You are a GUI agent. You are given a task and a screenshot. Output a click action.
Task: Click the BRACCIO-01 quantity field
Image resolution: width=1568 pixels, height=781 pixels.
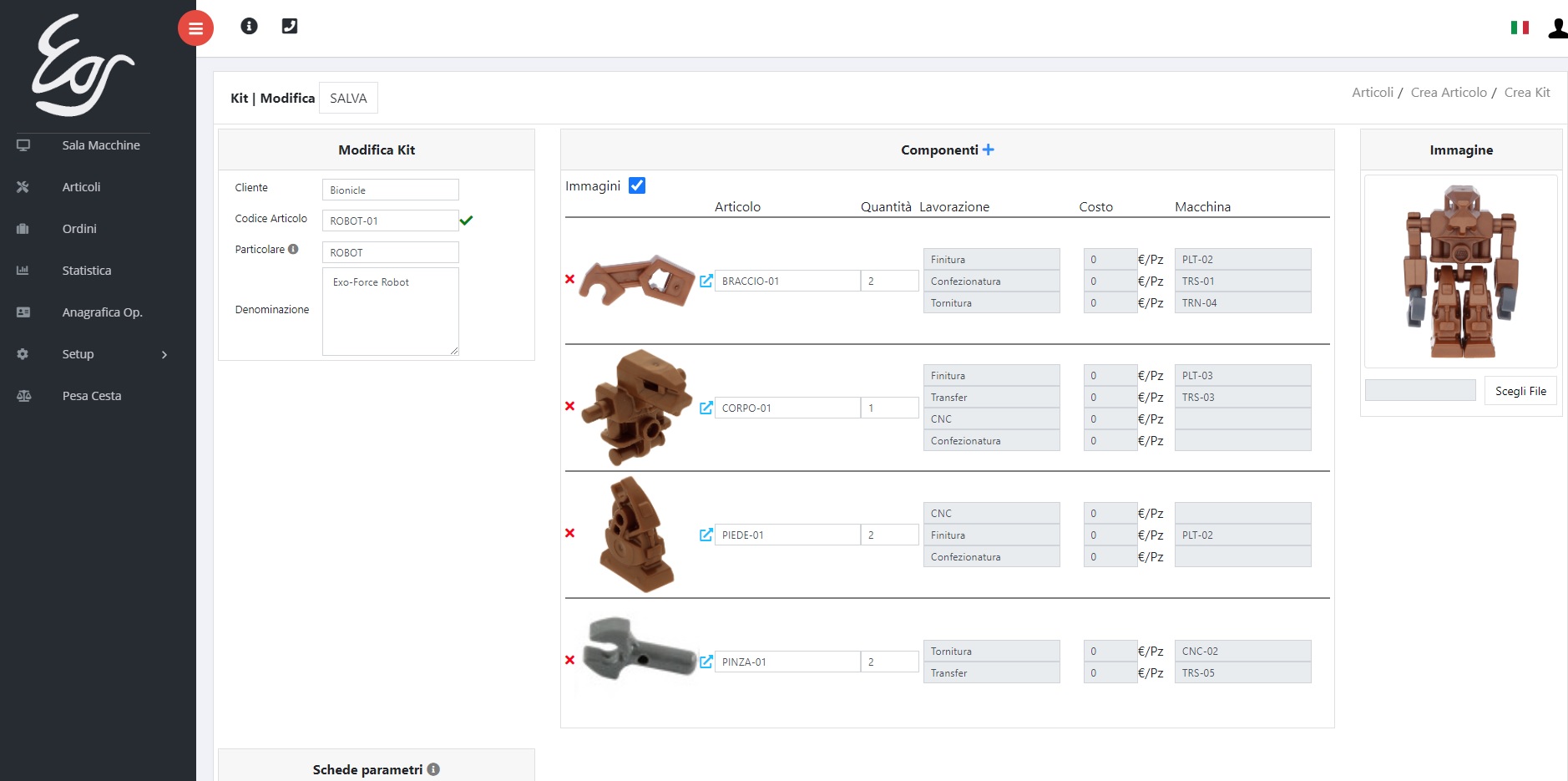point(890,281)
